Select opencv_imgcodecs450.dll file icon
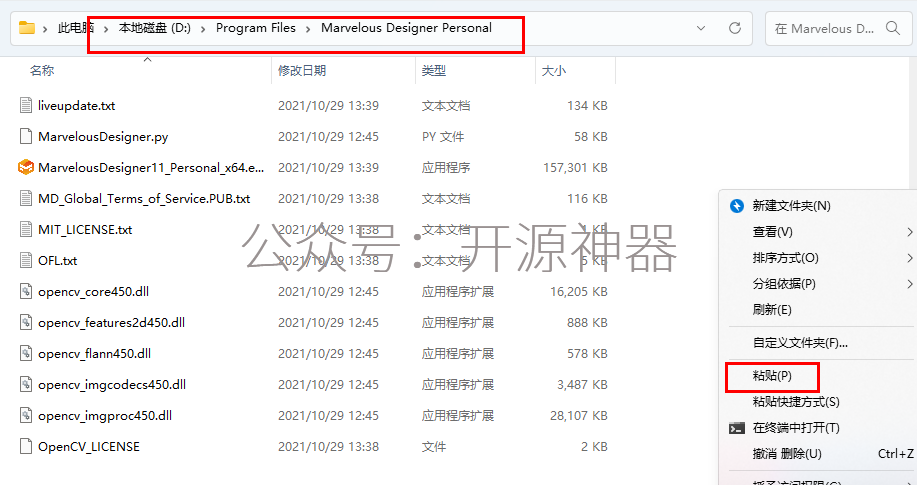The image size is (917, 485). pyautogui.click(x=26, y=384)
